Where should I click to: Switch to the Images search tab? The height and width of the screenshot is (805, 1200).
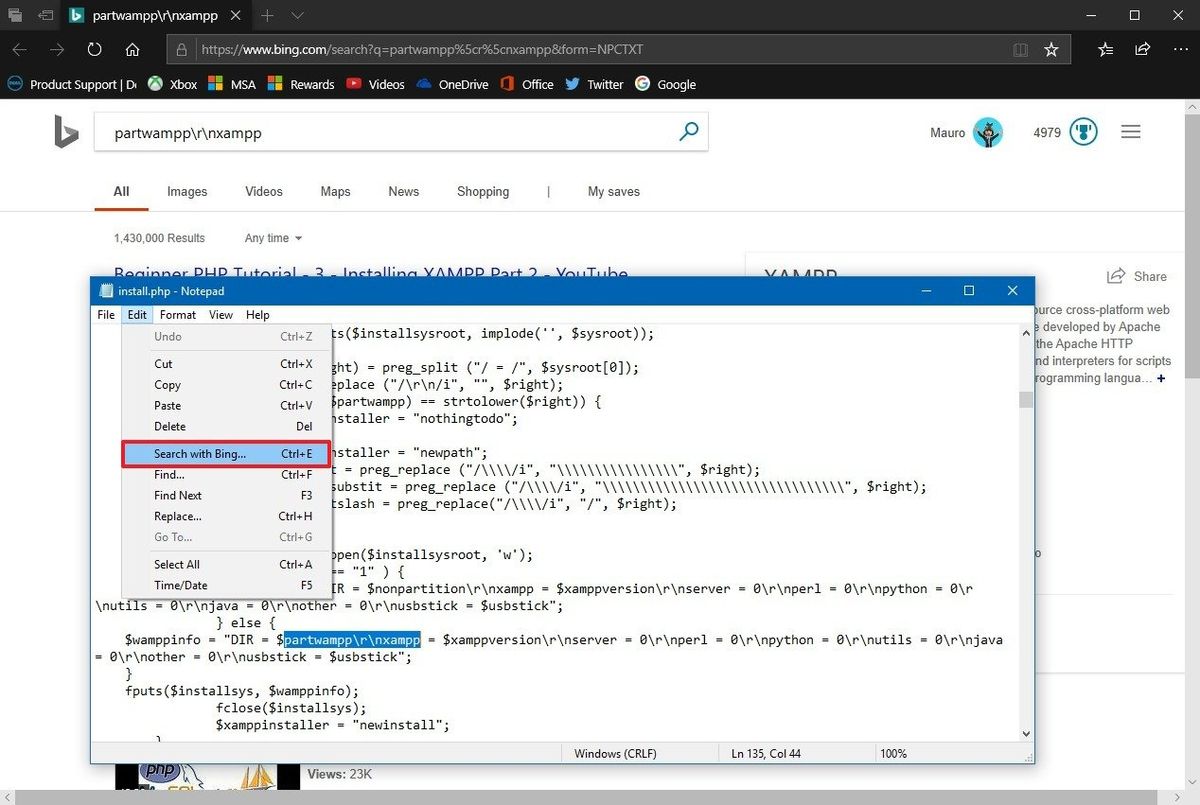186,191
